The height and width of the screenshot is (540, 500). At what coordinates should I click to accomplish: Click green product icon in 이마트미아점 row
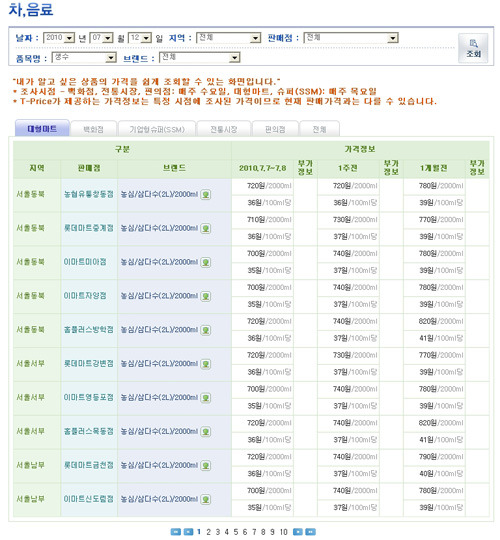coord(206,262)
